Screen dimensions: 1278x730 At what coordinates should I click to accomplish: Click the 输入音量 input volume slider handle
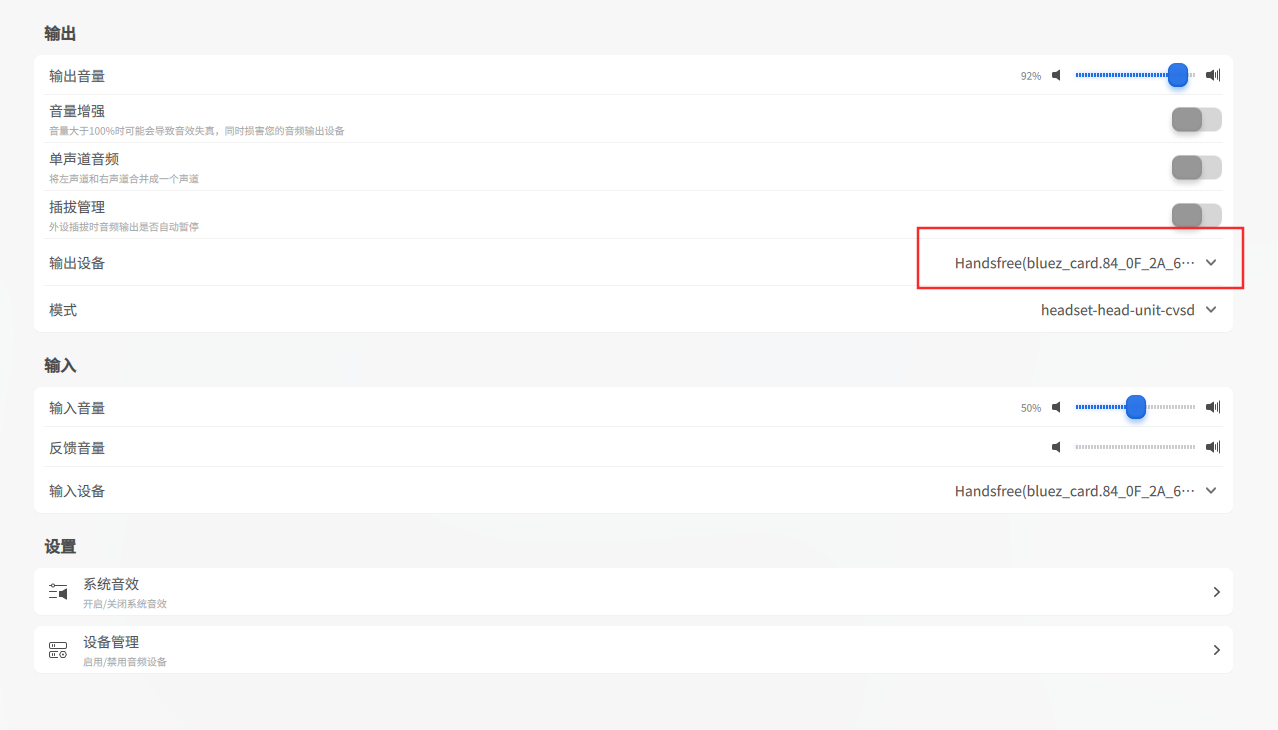[1136, 407]
